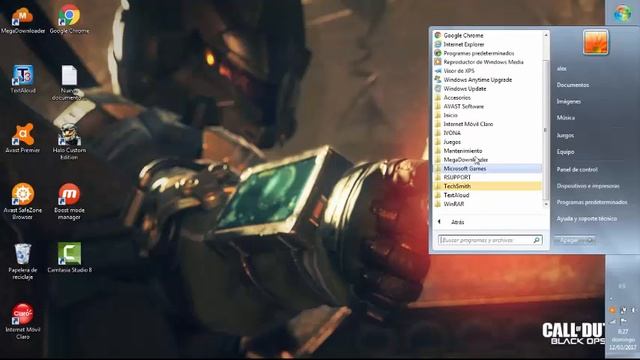Click the Buscar programas y archivos search box
640x360 pixels.
490,240
